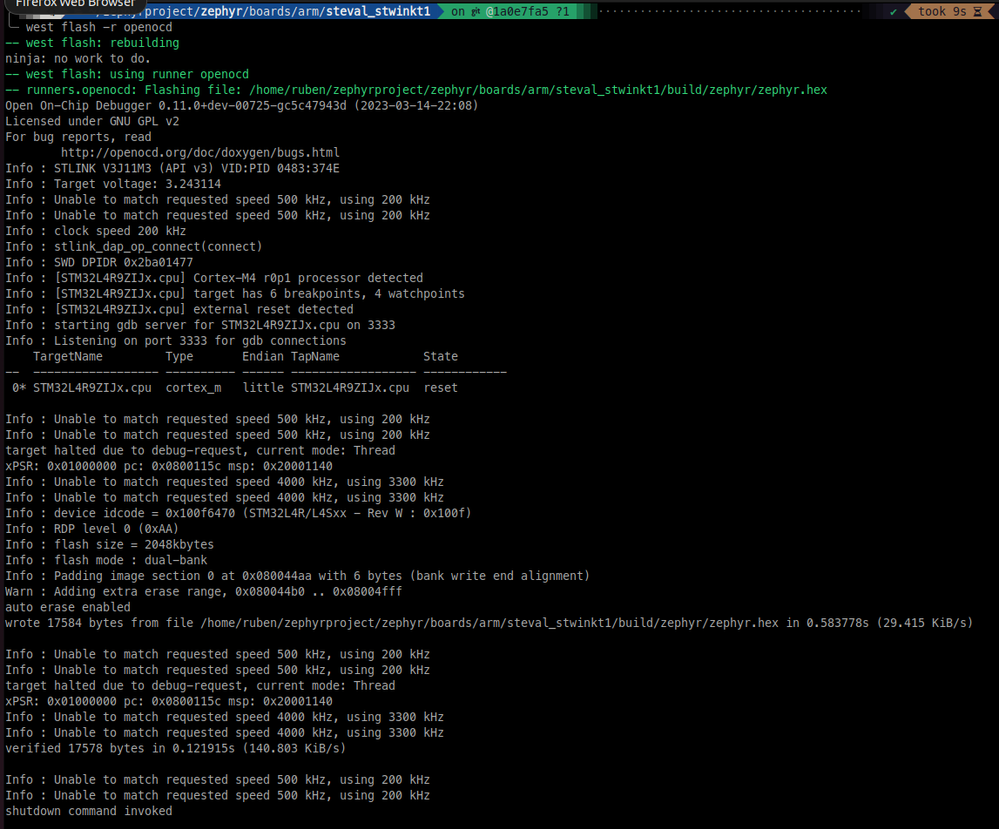The height and width of the screenshot is (829, 999).
Task: Click the 'device idcode = 0x100f6470' line
Action: (238, 513)
